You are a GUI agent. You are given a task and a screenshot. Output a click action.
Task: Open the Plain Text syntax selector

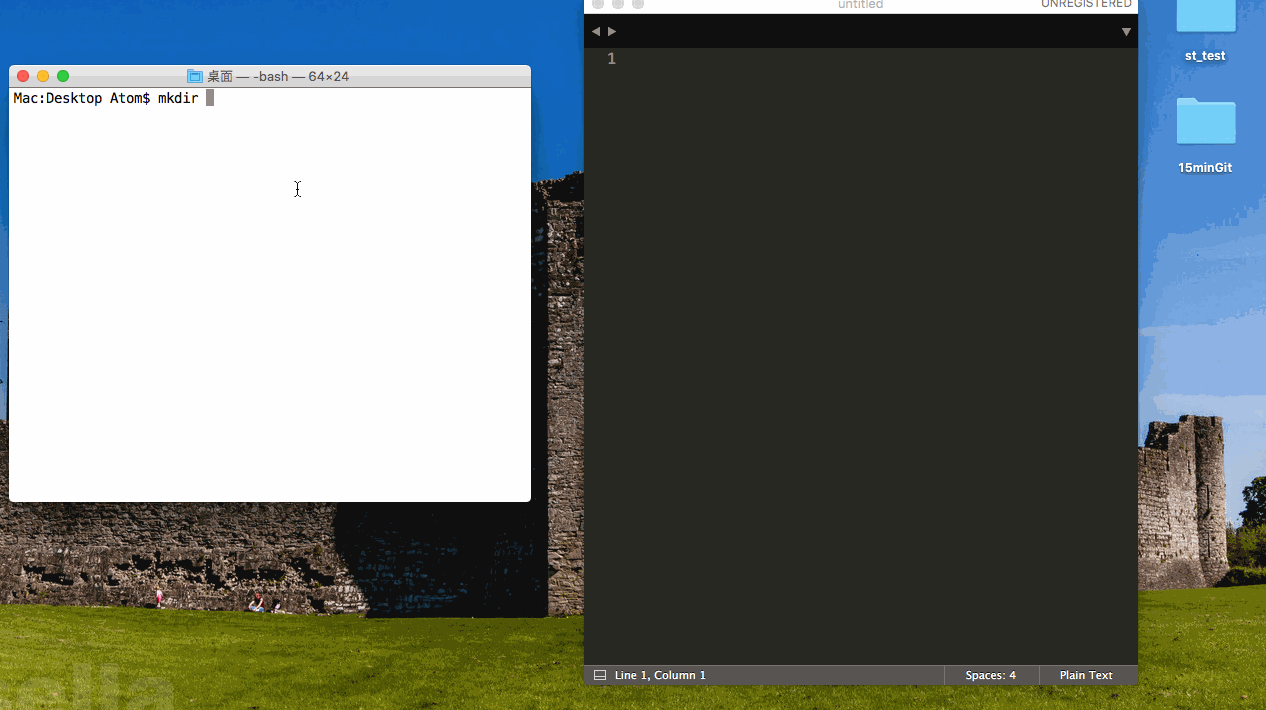[1086, 675]
